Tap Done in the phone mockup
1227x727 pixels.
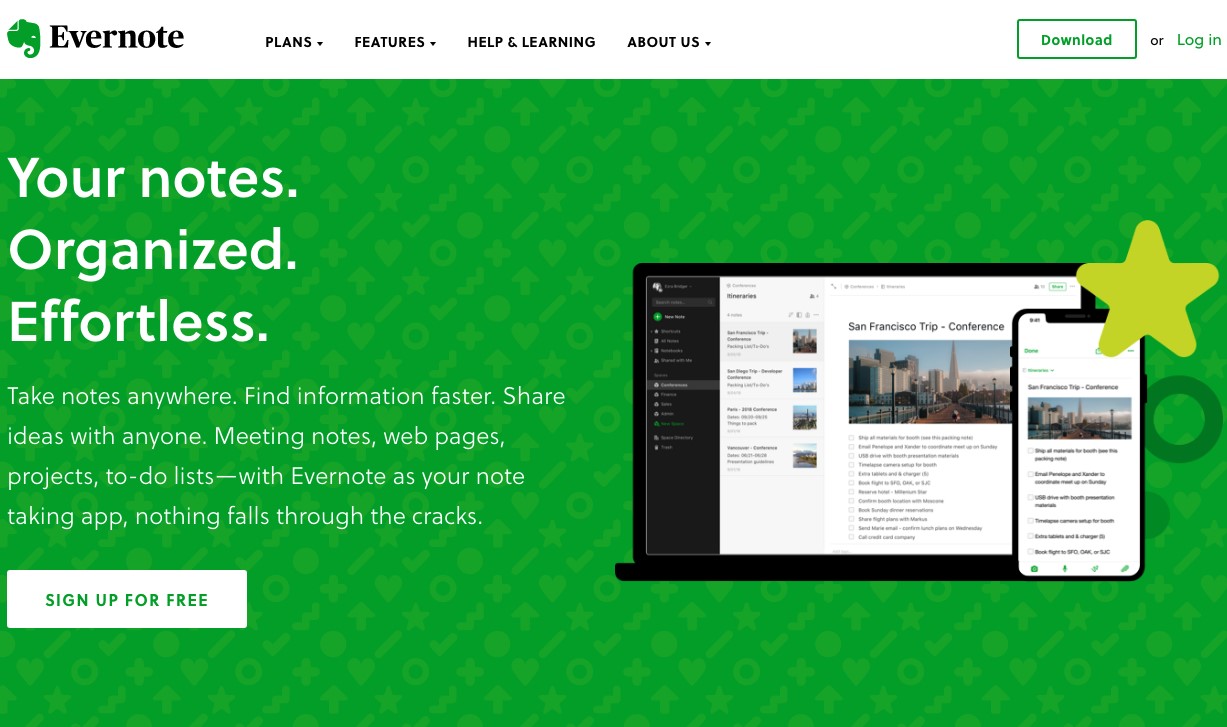click(1031, 351)
